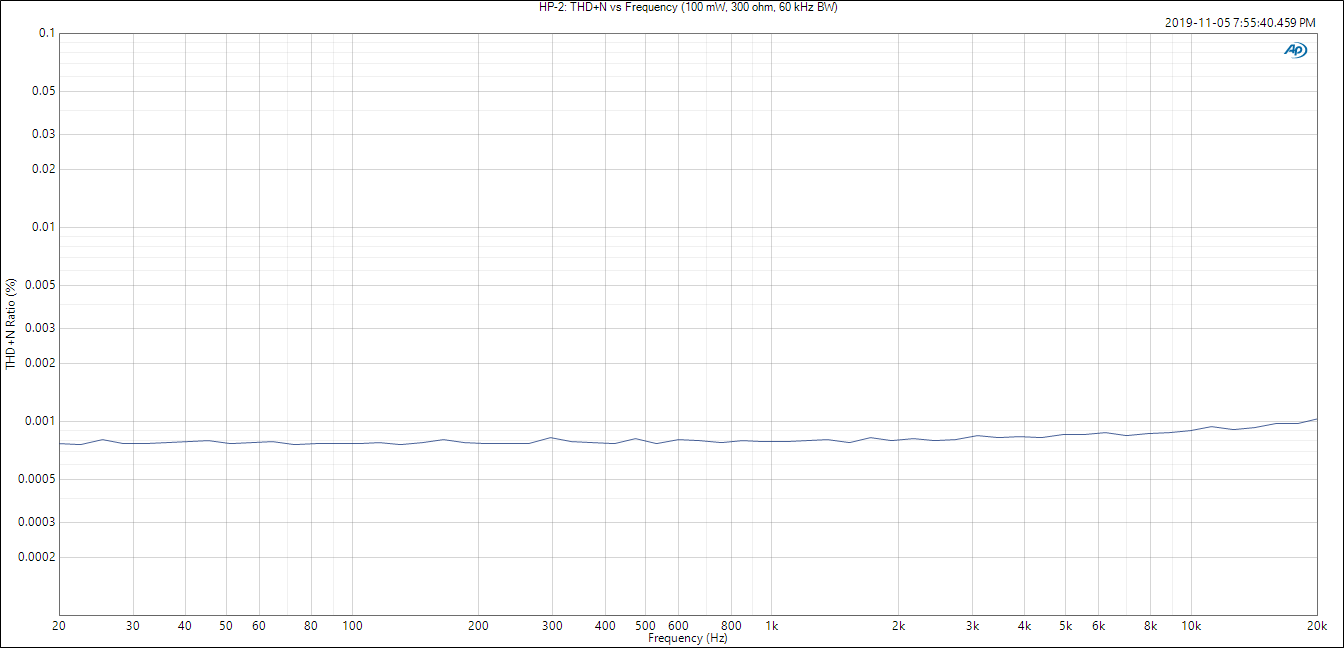
Task: Click the 400 x-axis label
Action: click(605, 626)
